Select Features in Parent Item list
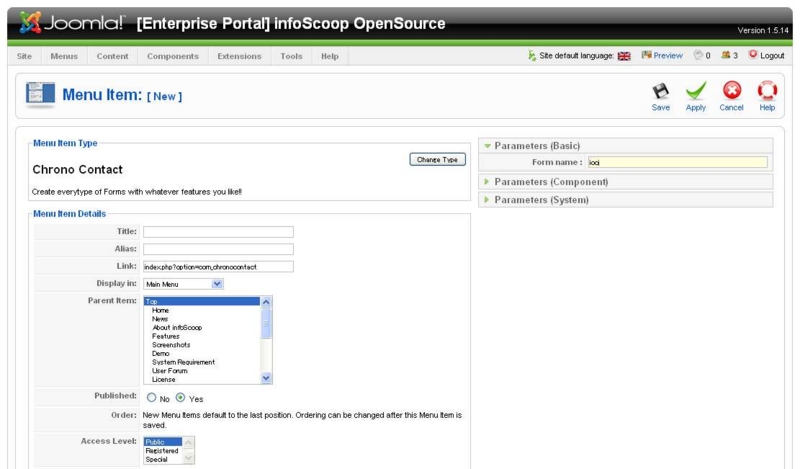Screen dimensions: 800x469 (202, 336)
